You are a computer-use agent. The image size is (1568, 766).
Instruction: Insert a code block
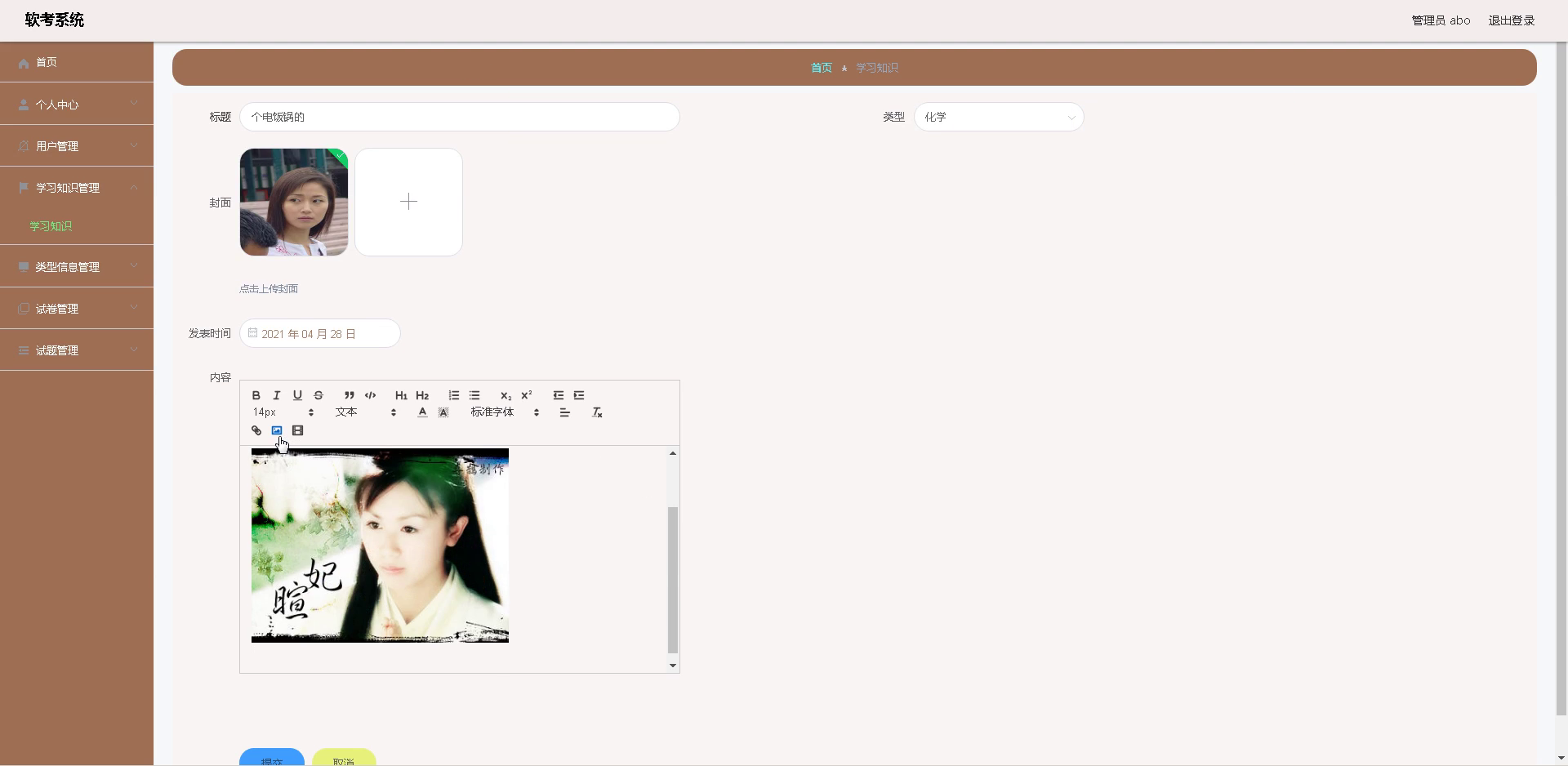(370, 395)
